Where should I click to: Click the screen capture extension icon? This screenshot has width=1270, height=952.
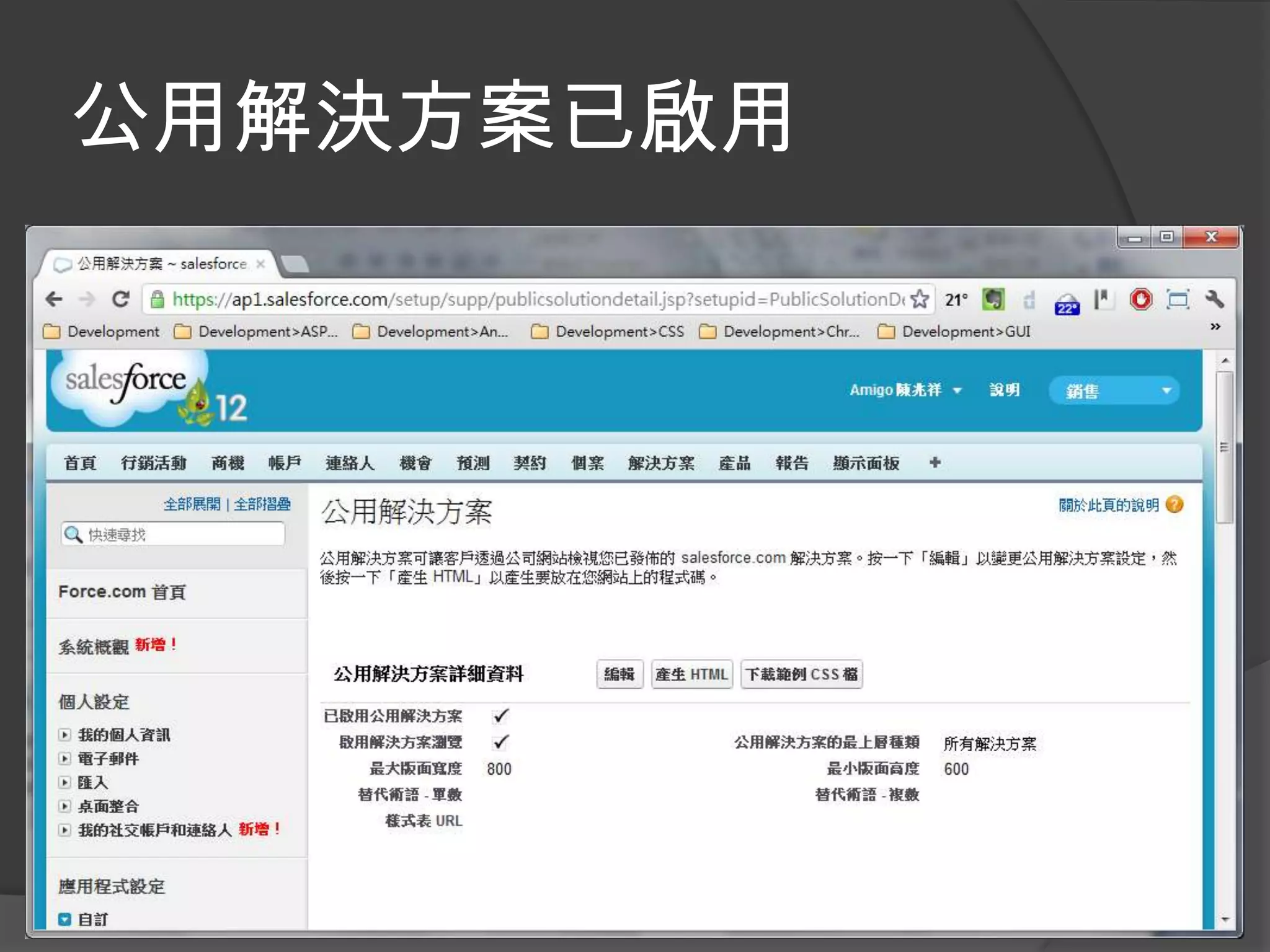point(1178,299)
